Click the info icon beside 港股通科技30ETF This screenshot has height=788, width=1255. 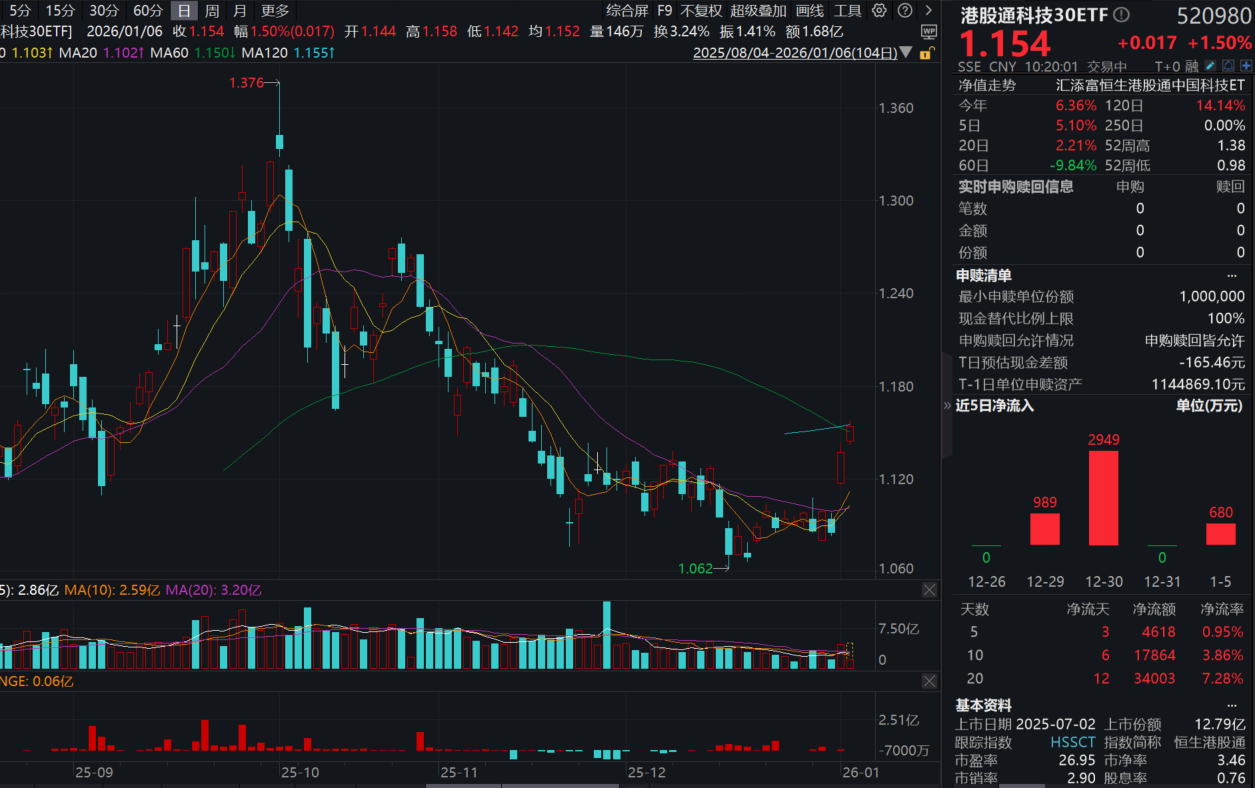pyautogui.click(x=1121, y=14)
